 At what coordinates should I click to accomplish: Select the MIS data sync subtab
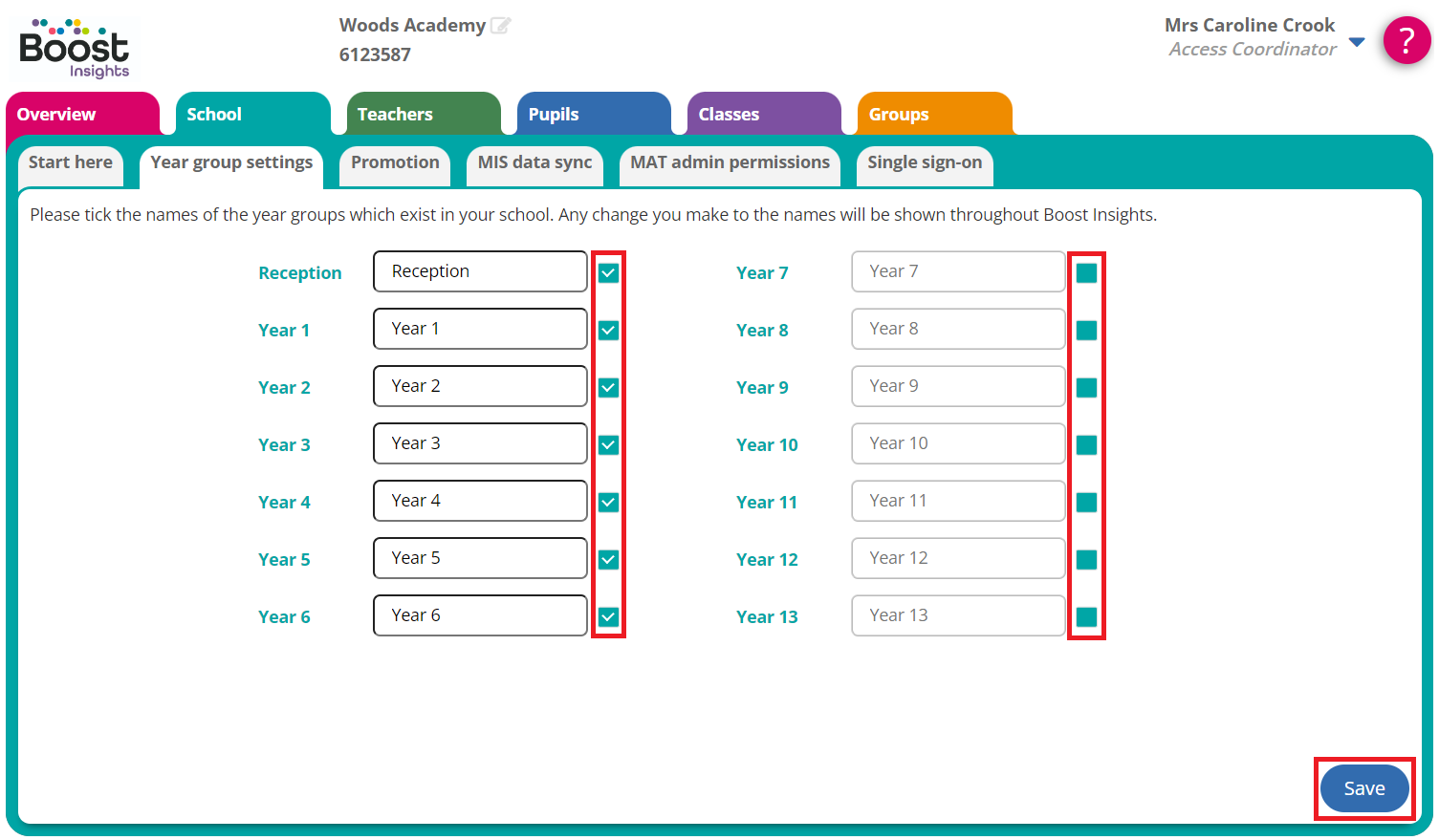(534, 163)
